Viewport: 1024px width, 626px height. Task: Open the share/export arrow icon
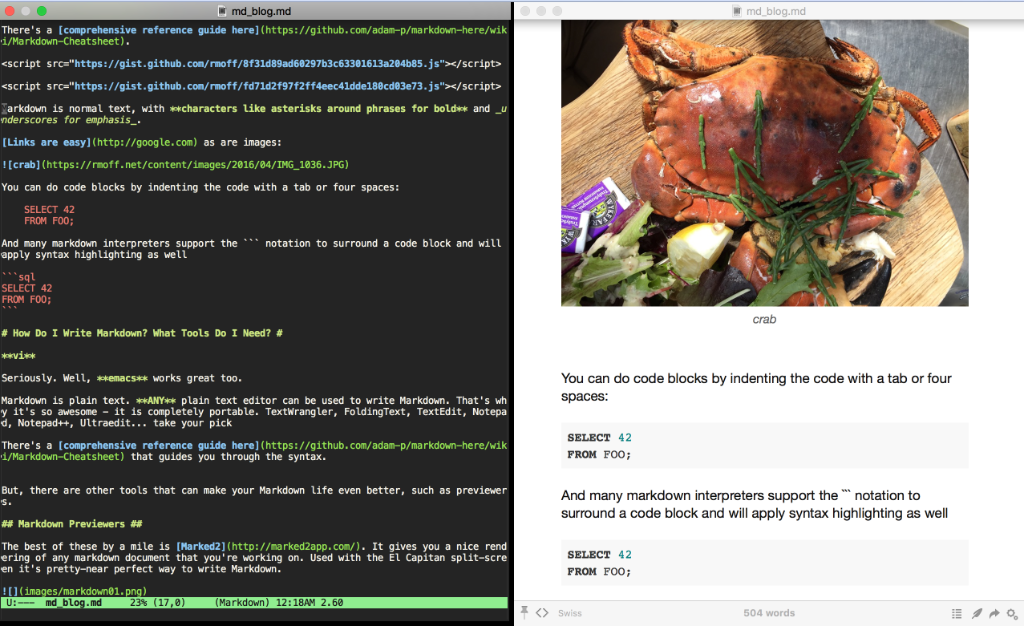(x=994, y=613)
